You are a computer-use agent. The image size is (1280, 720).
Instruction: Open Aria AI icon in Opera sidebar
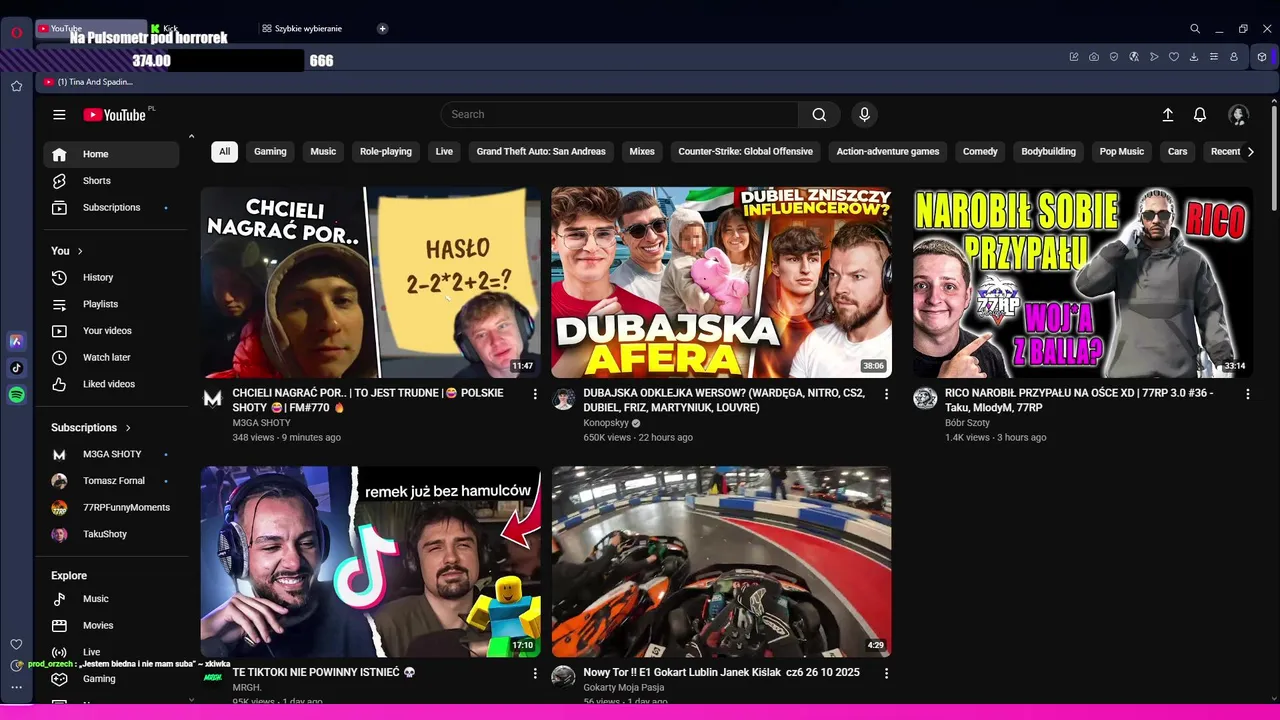(16, 342)
